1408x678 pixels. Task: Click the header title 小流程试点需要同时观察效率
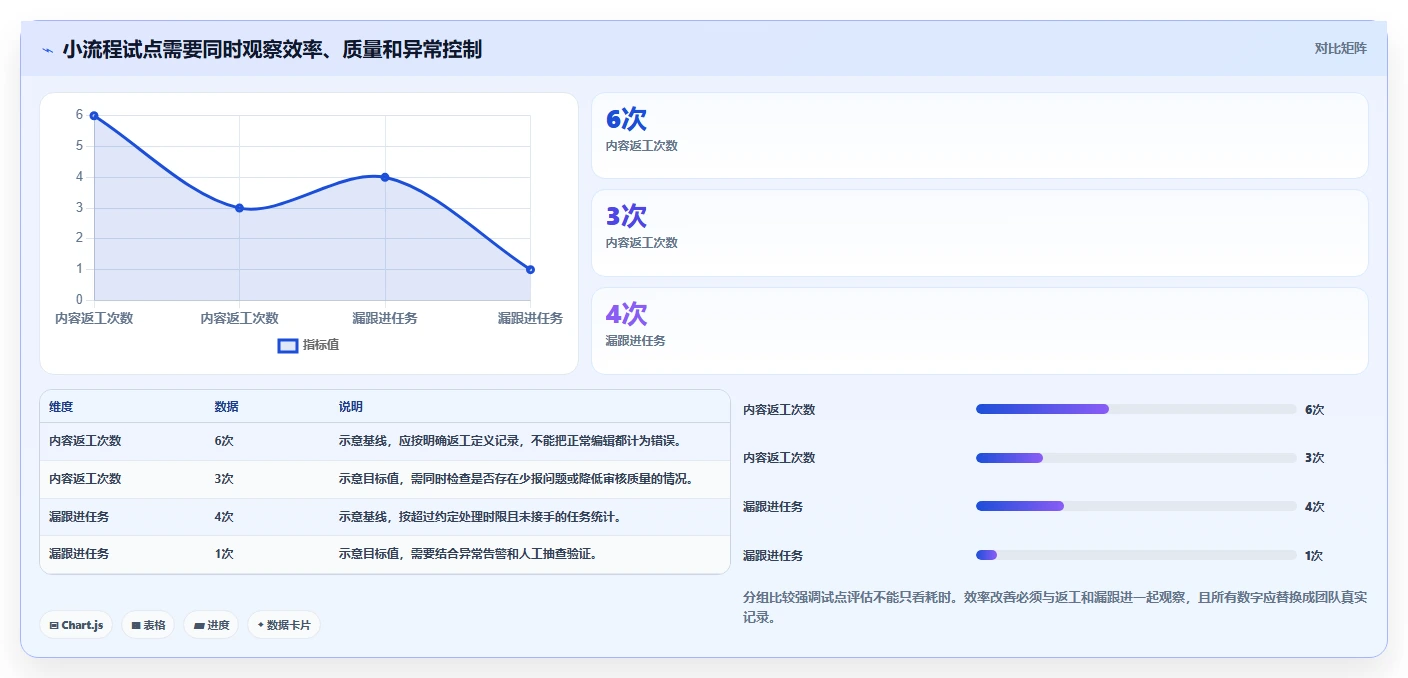(272, 49)
